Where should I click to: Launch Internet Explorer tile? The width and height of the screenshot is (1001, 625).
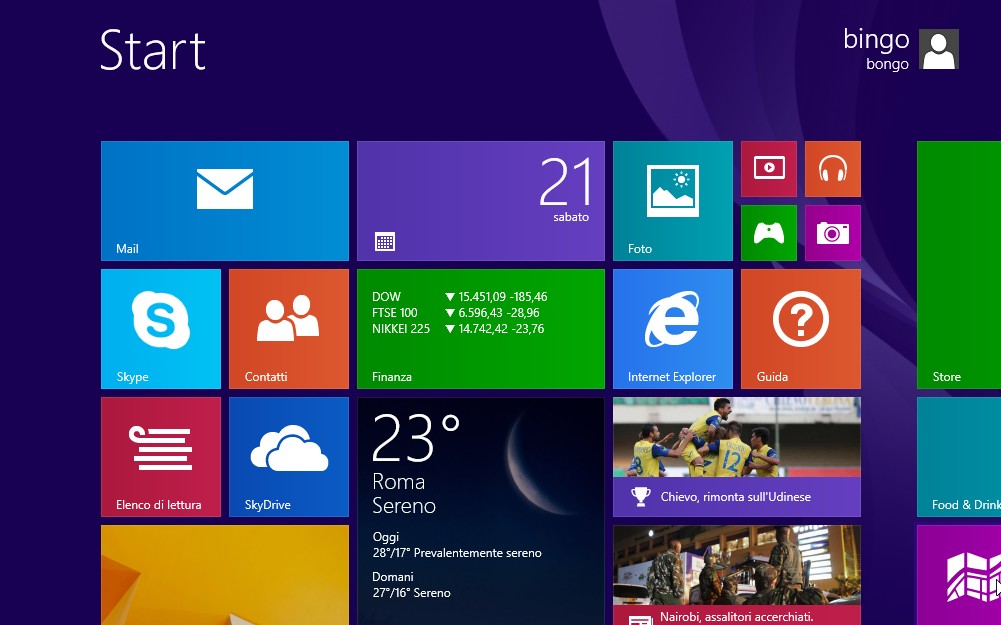pyautogui.click(x=673, y=329)
